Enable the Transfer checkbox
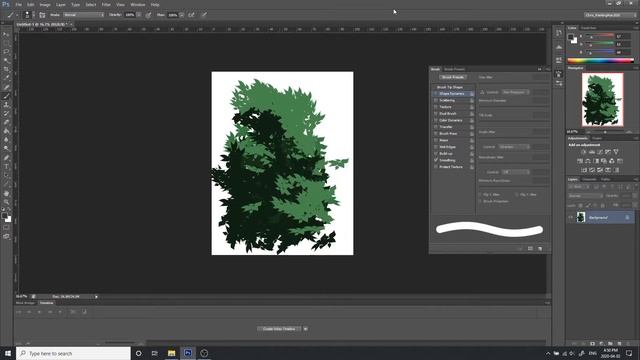640x360 pixels. [x=436, y=127]
